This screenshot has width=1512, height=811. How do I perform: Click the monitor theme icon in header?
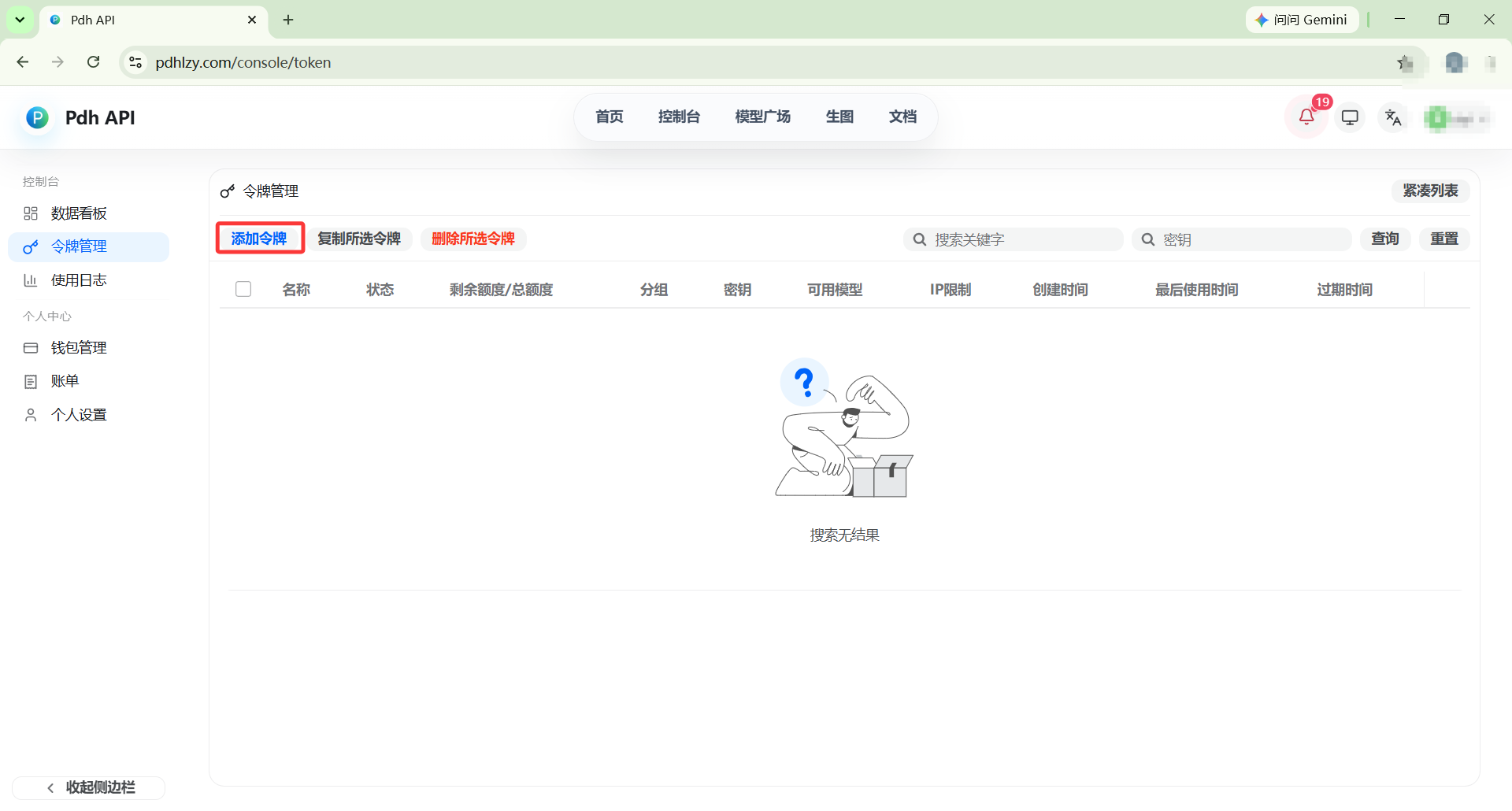pyautogui.click(x=1350, y=117)
